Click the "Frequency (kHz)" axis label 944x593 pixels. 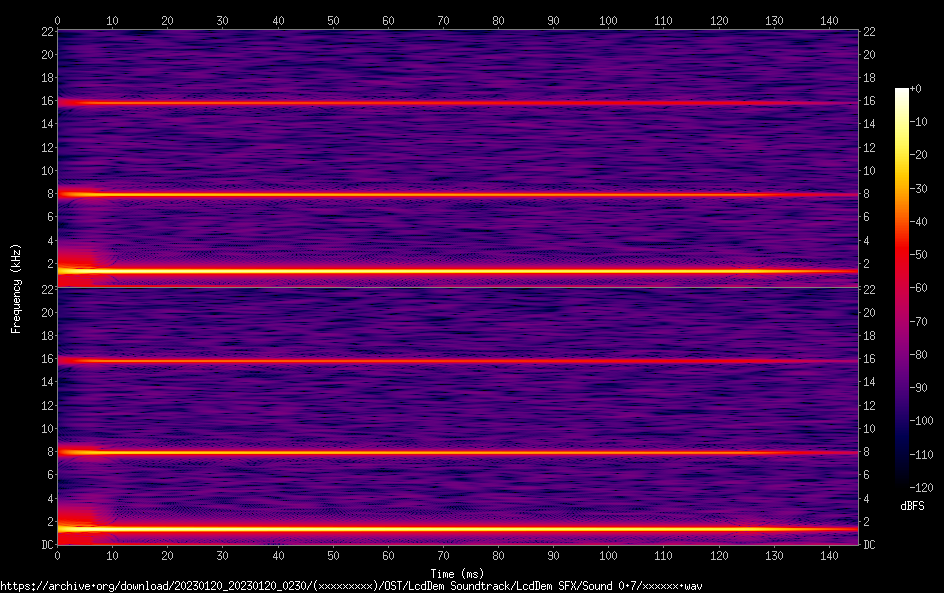pos(16,288)
